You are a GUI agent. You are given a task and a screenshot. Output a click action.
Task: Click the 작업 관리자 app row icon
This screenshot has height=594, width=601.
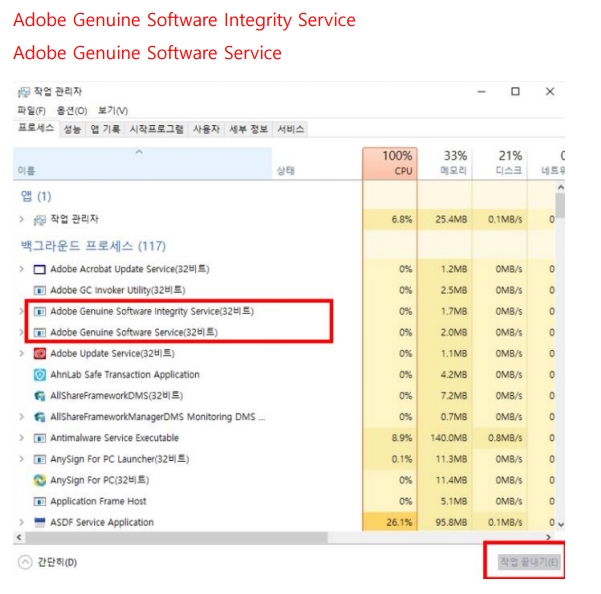point(40,220)
